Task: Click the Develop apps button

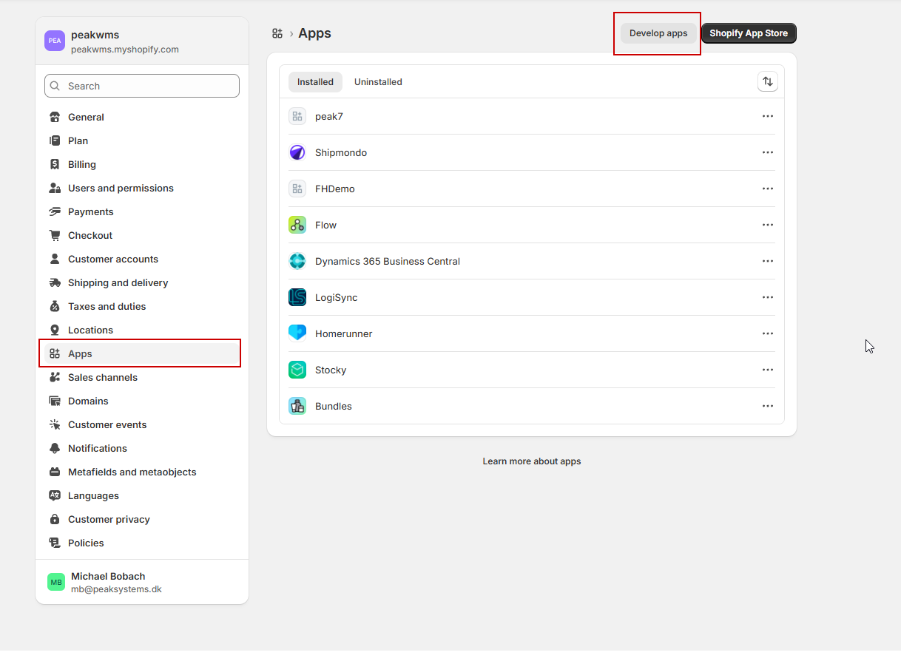Action: [x=658, y=33]
